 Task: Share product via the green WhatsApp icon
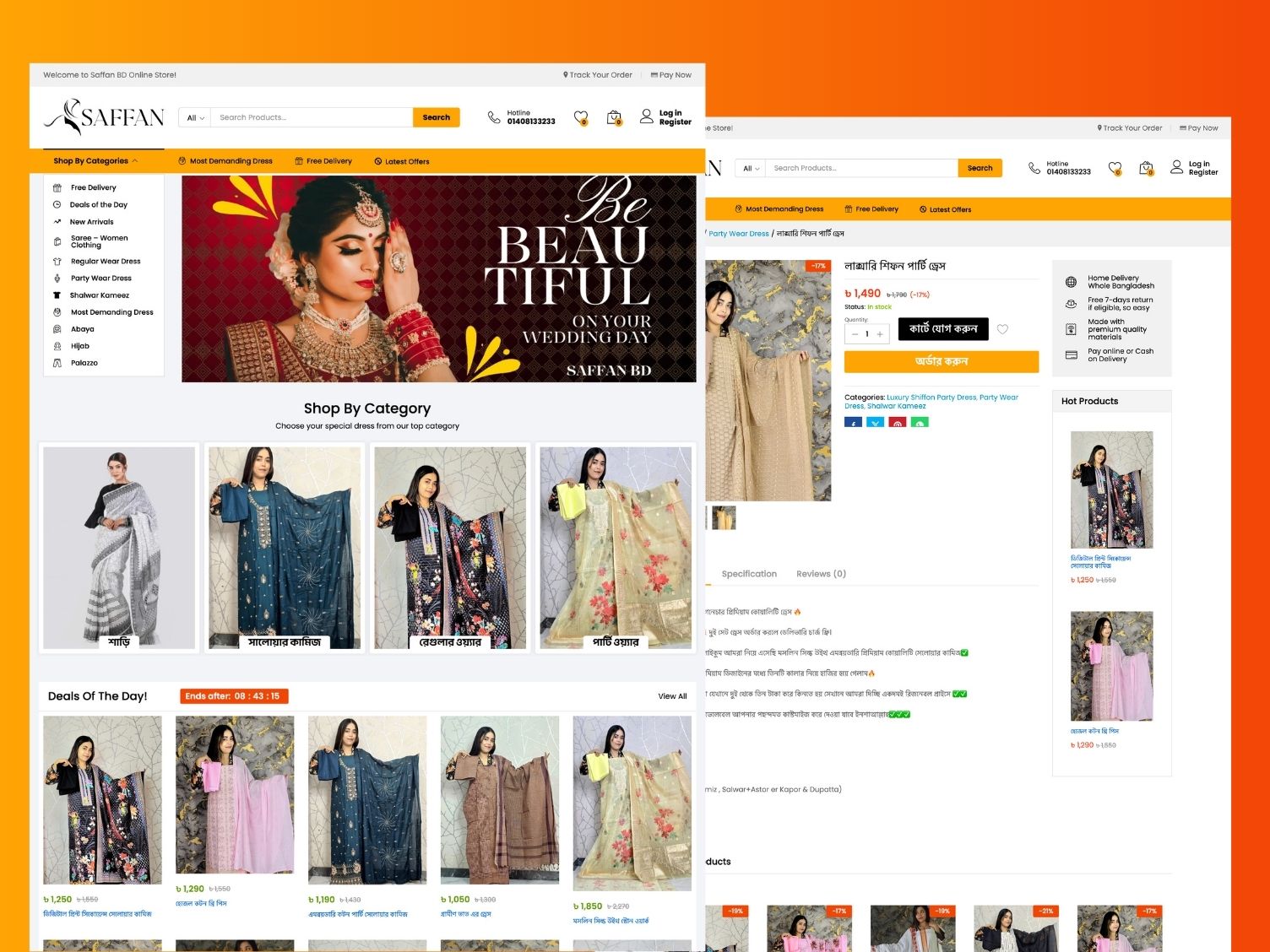click(x=920, y=422)
